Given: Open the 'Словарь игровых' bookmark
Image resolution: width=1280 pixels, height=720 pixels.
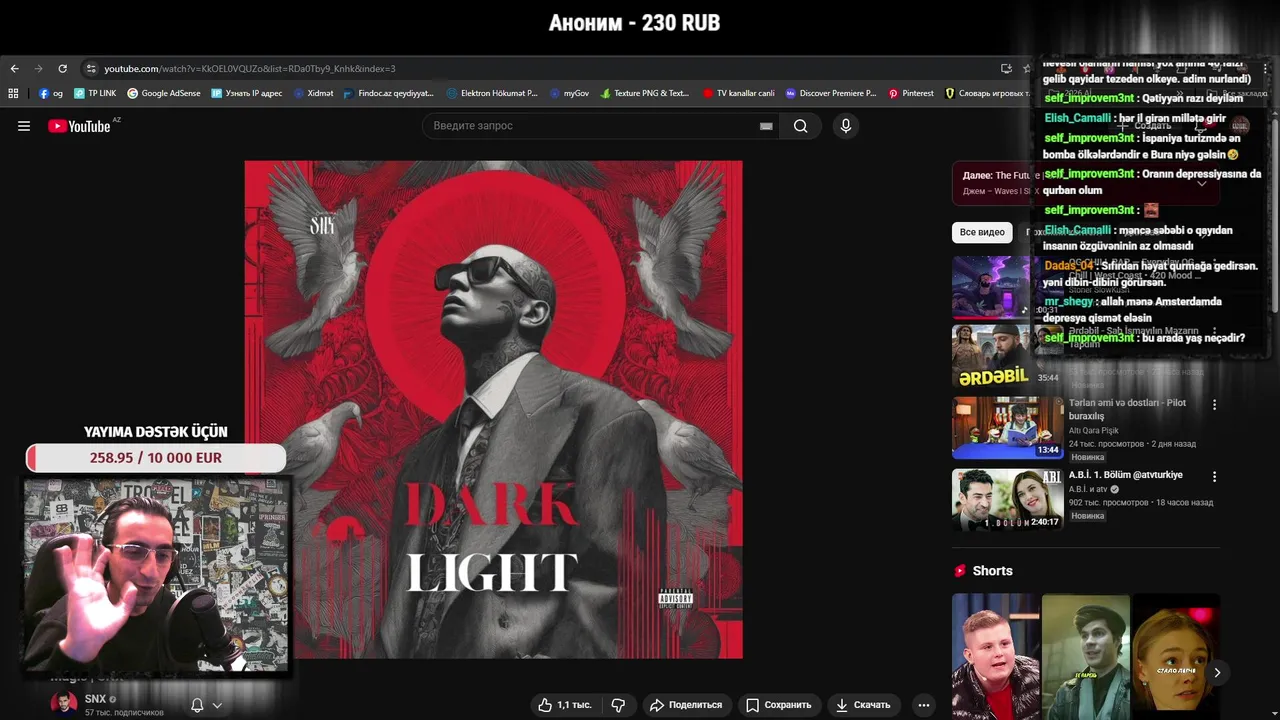Looking at the screenshot, I should pos(986,93).
